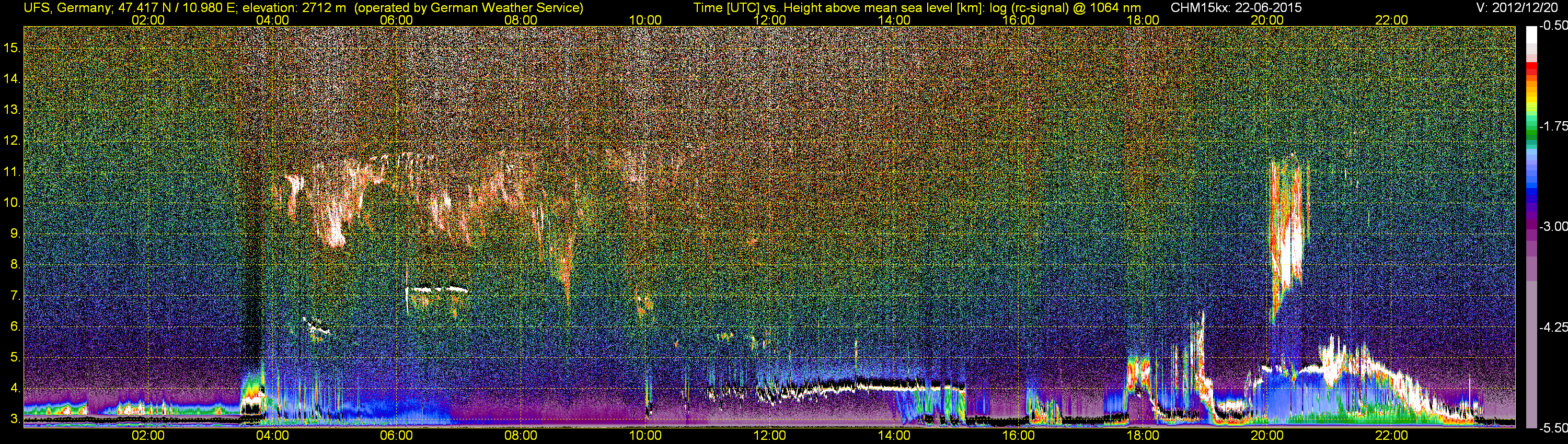Click the 16:00 label on the top time axis

tap(1018, 20)
